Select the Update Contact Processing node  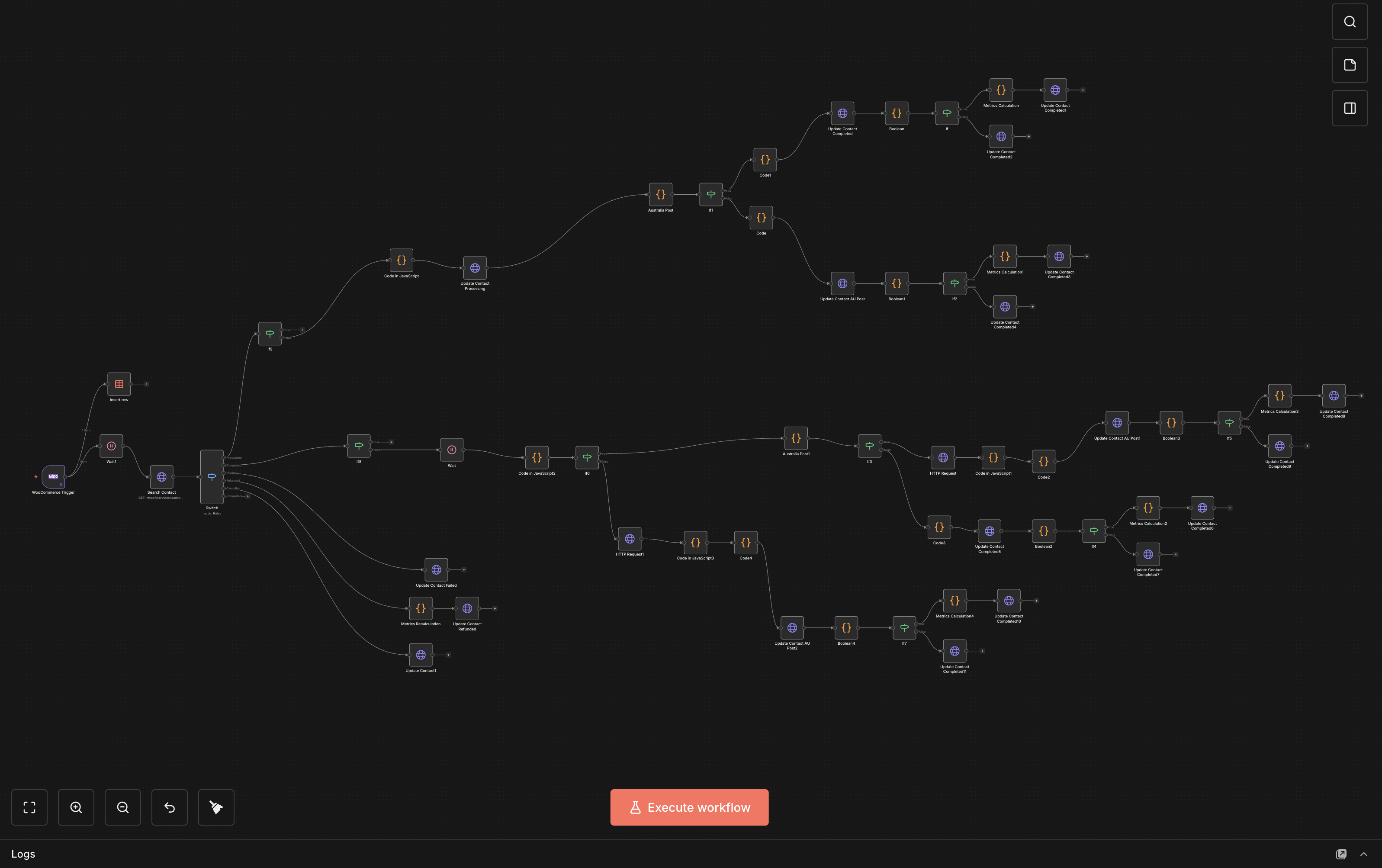point(475,268)
